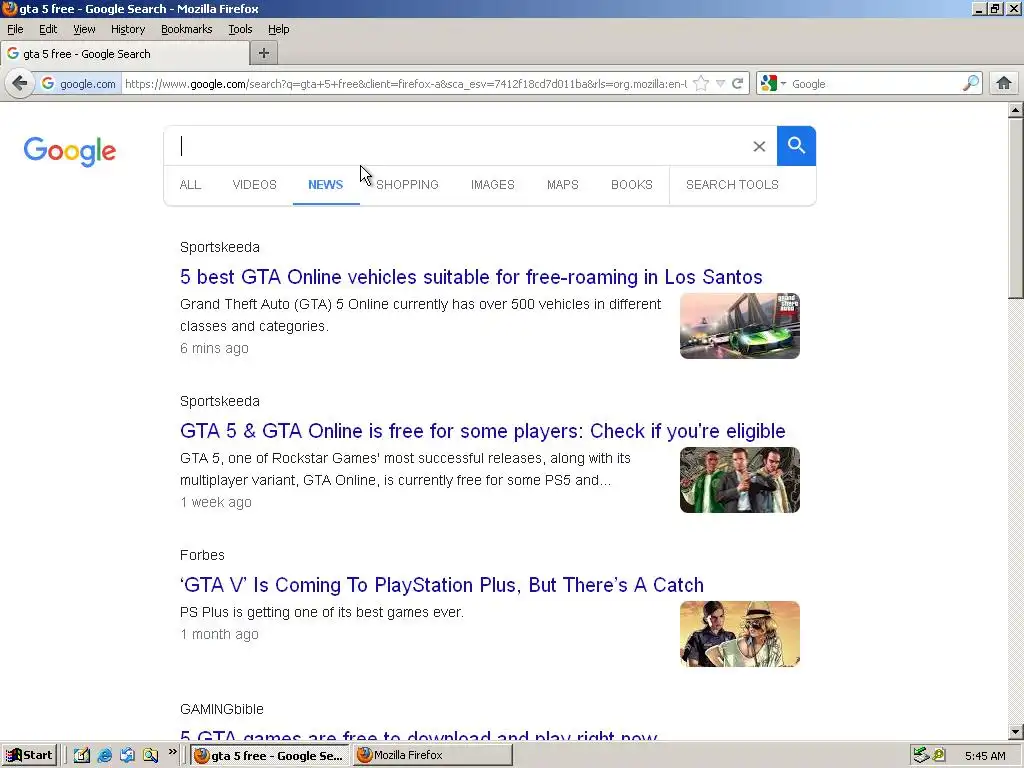Open the Windows Start menu
This screenshot has height=768, width=1024.
coord(29,755)
